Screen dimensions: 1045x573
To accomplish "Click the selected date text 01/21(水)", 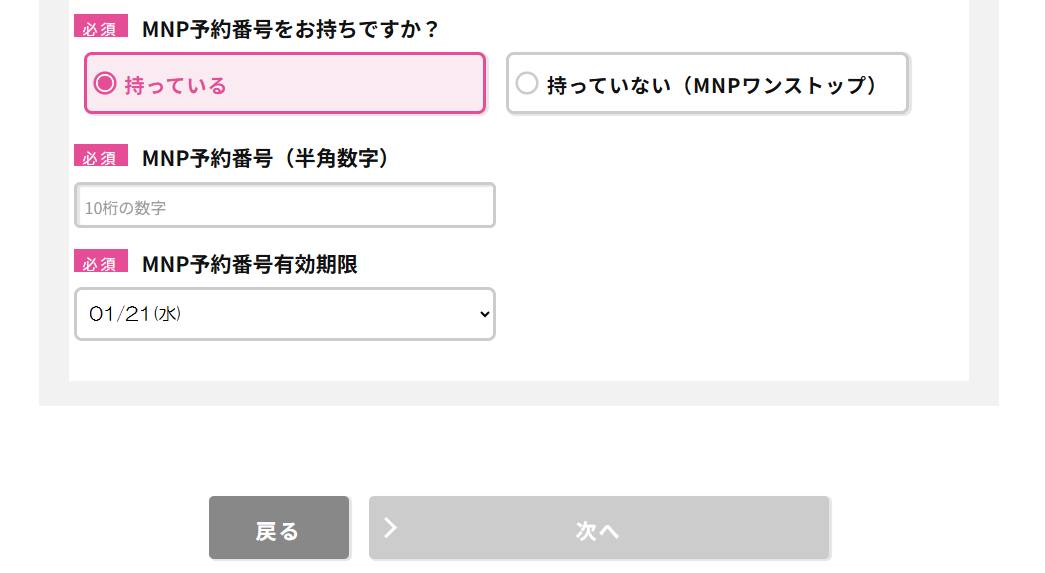I will pos(135,314).
